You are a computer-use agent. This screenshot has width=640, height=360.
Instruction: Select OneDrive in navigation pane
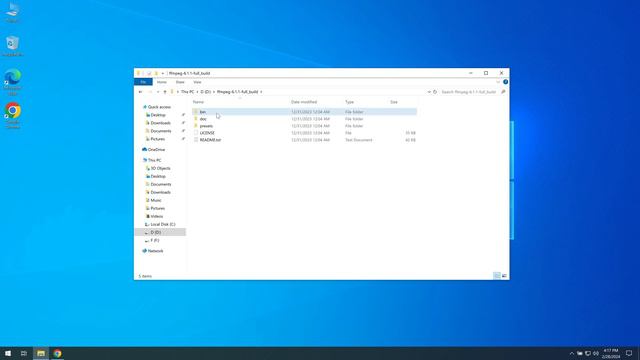(x=156, y=150)
